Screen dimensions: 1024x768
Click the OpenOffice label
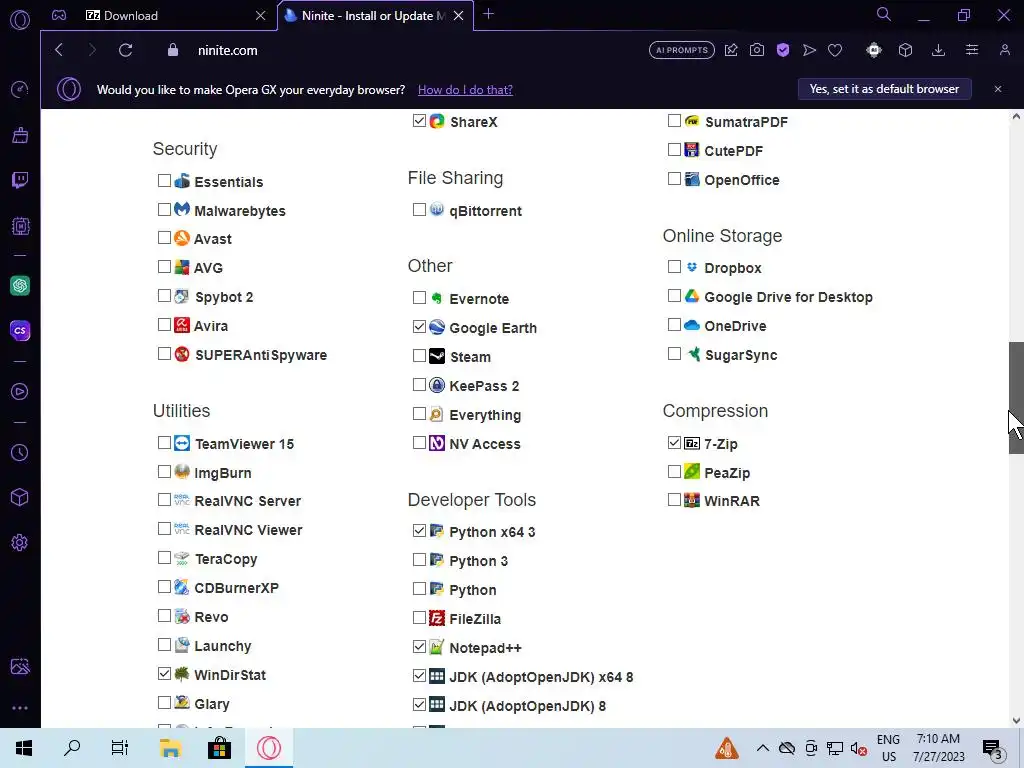[742, 180]
